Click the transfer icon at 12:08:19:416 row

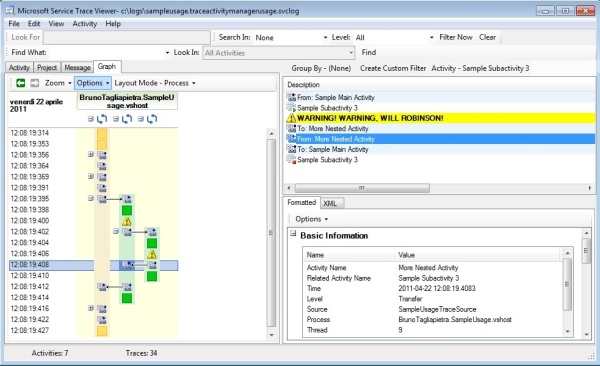102,309
